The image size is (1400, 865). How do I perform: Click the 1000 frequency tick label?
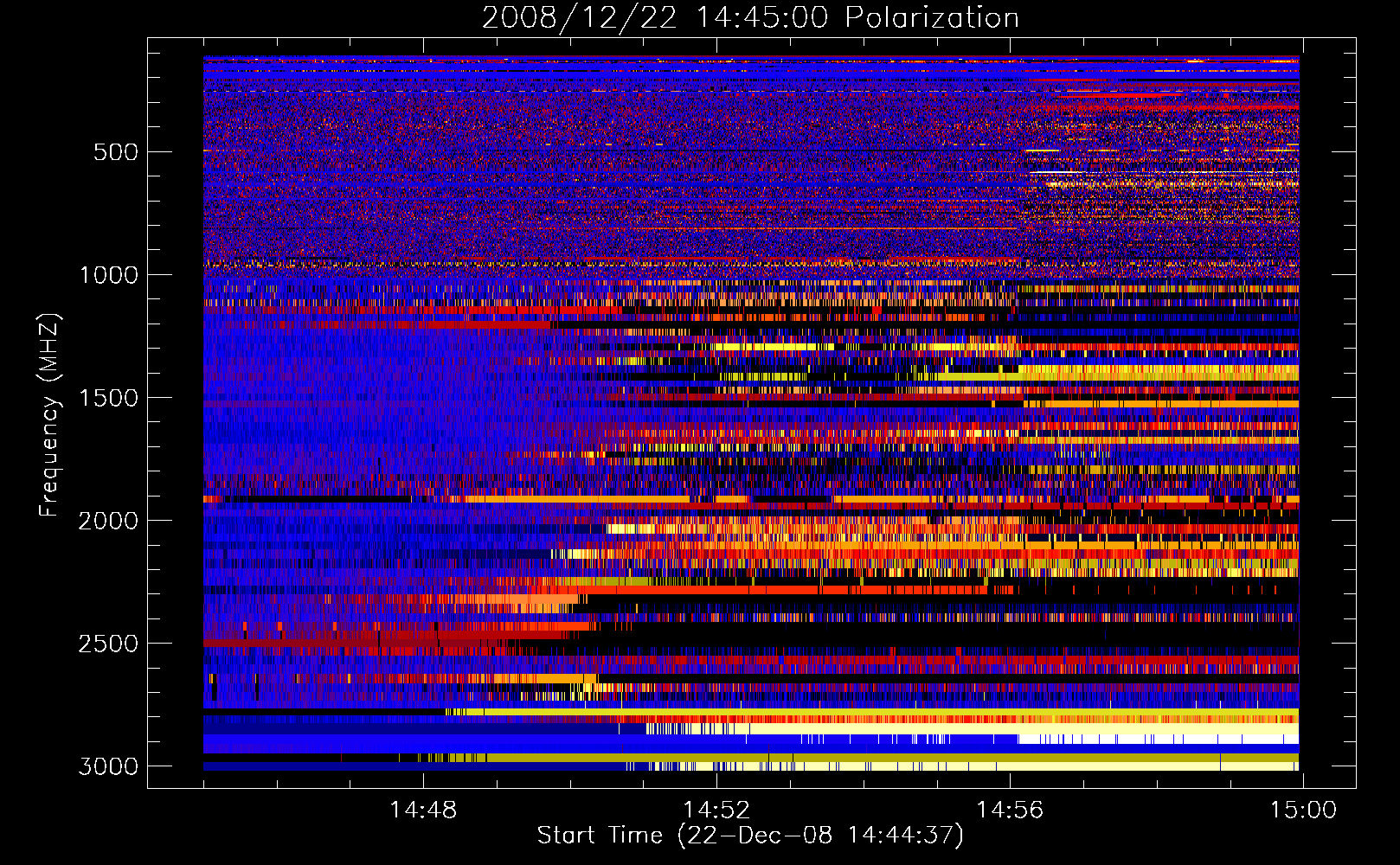click(108, 275)
